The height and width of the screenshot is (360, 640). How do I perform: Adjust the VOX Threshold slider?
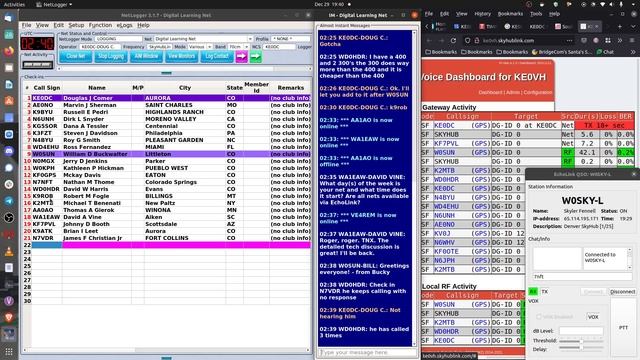pyautogui.click(x=581, y=340)
